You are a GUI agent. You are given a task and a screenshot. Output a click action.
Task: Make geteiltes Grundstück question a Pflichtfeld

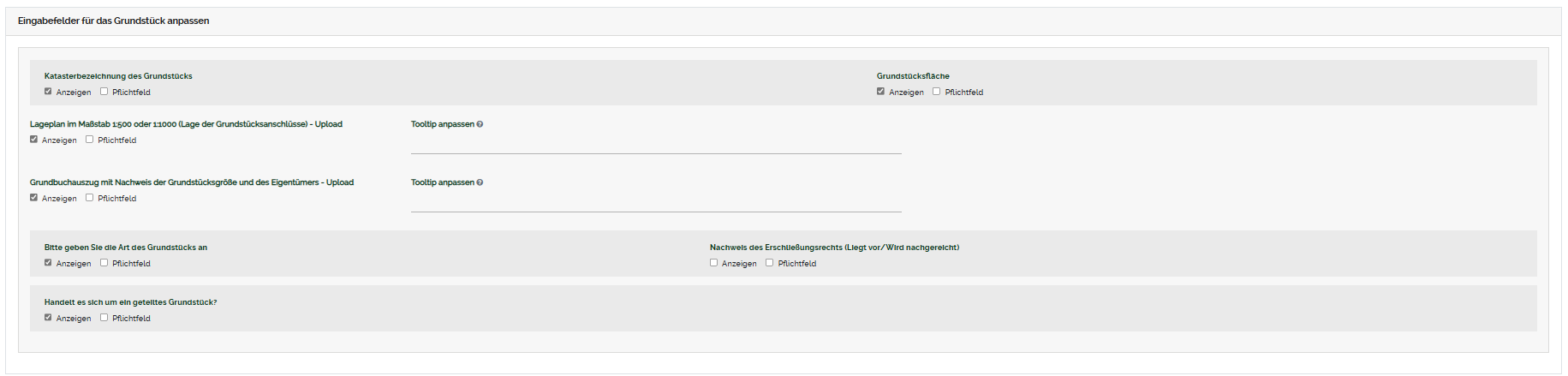coord(104,318)
